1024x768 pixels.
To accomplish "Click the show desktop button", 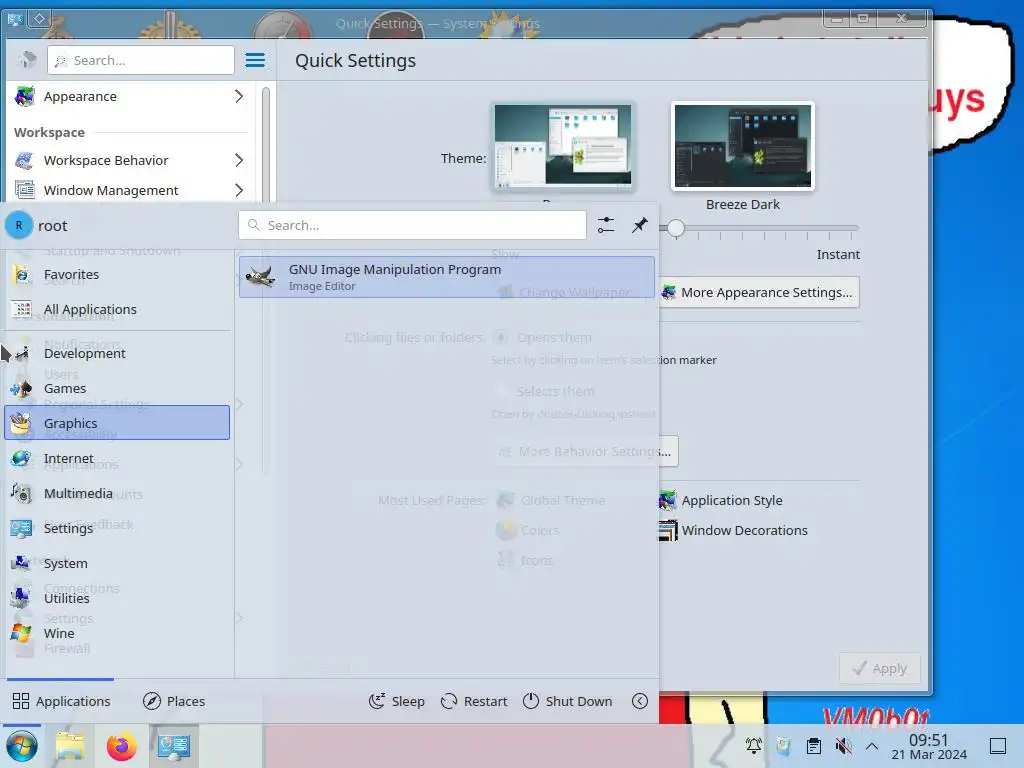I will pos(998,746).
